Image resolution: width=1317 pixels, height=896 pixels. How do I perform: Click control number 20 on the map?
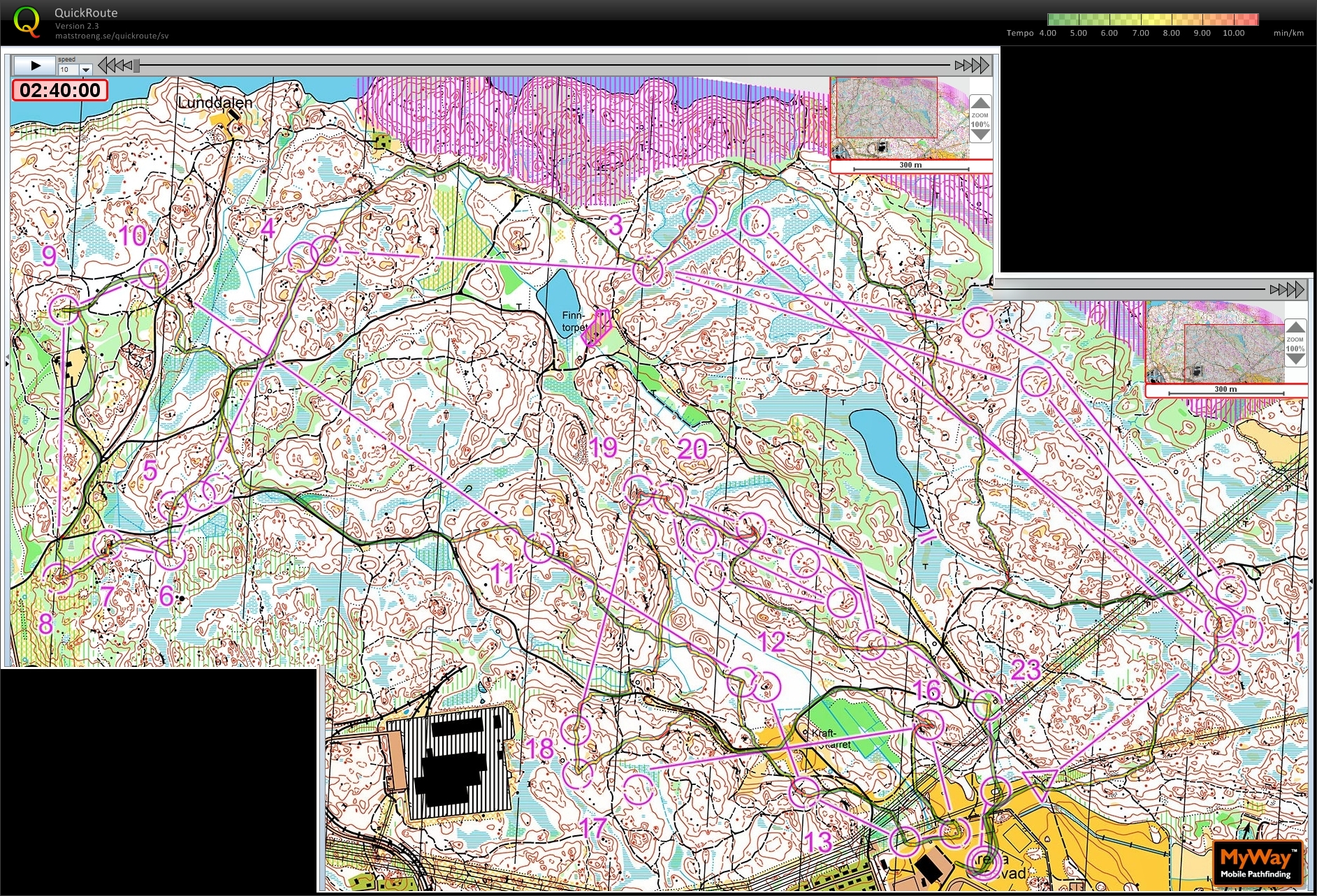click(x=692, y=450)
